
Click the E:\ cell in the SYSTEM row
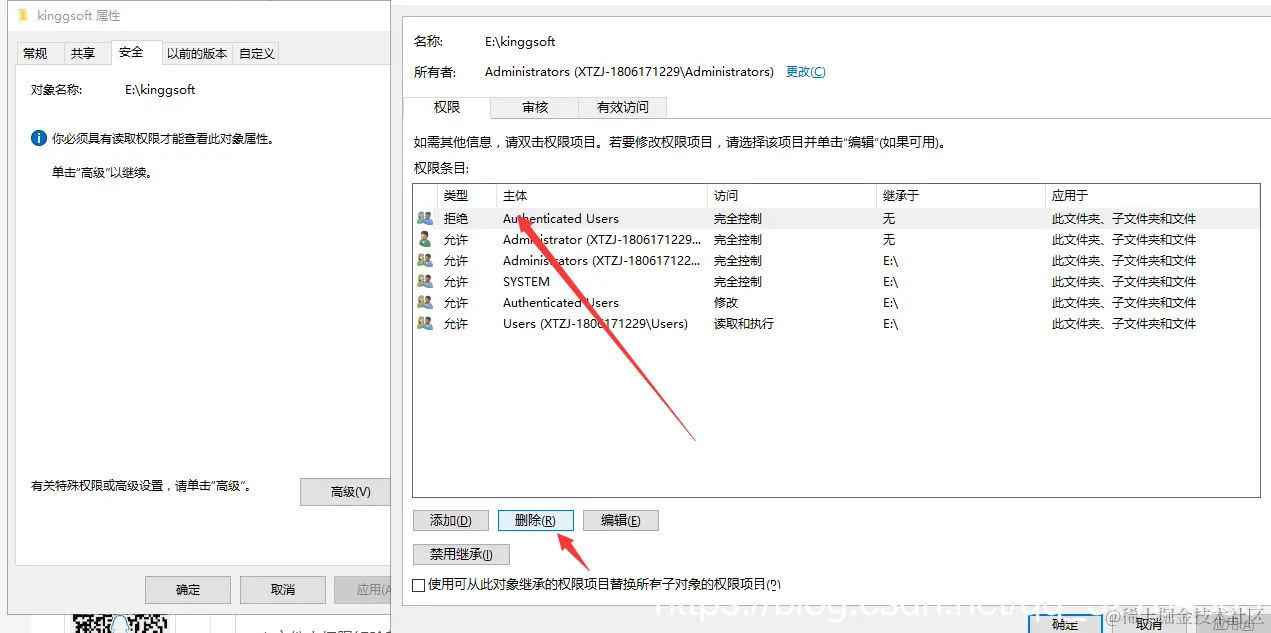[x=890, y=281]
